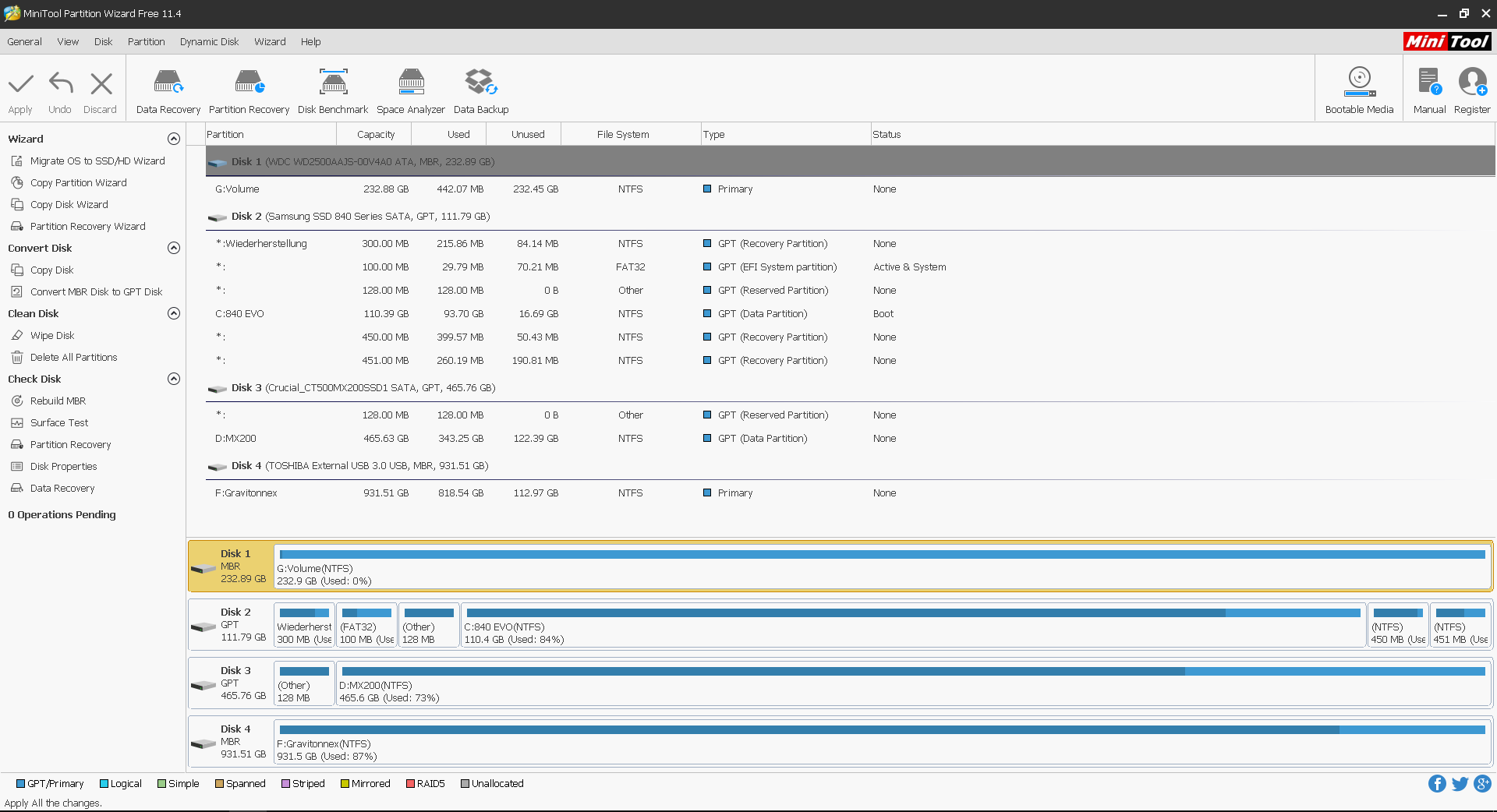
Task: Sort by Capacity column header
Action: tap(375, 135)
